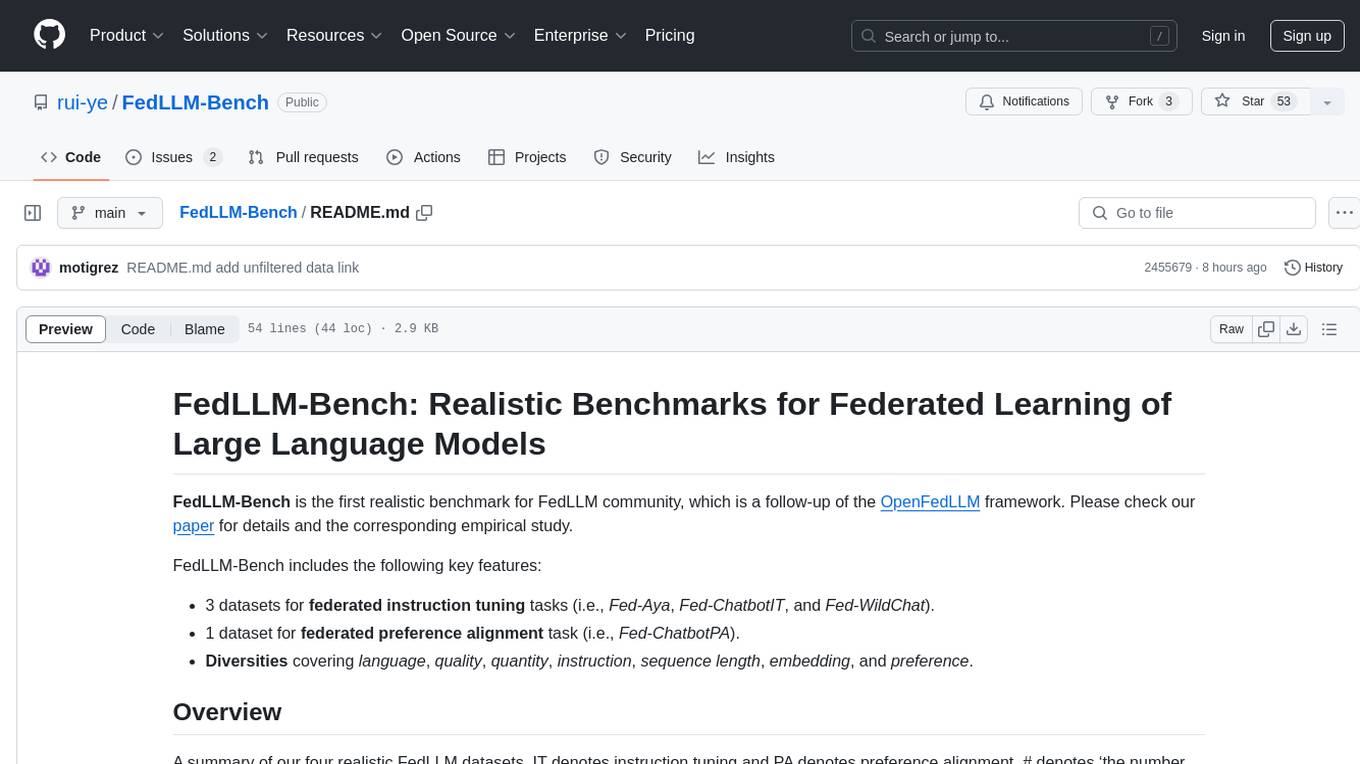Open the Insights tab
The image size is (1360, 764).
[736, 157]
